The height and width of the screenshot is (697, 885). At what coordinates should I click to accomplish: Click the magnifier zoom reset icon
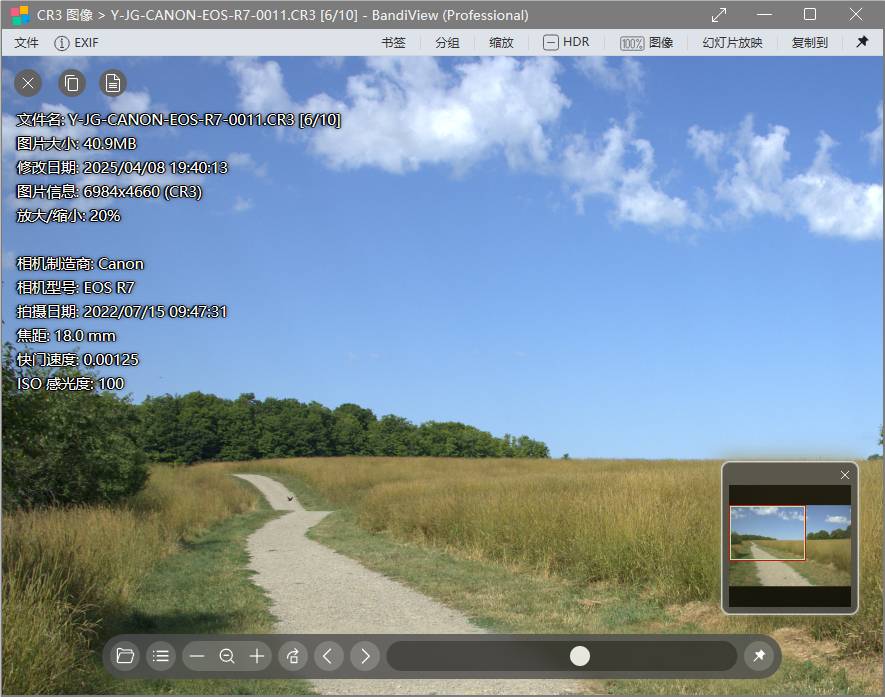click(227, 656)
